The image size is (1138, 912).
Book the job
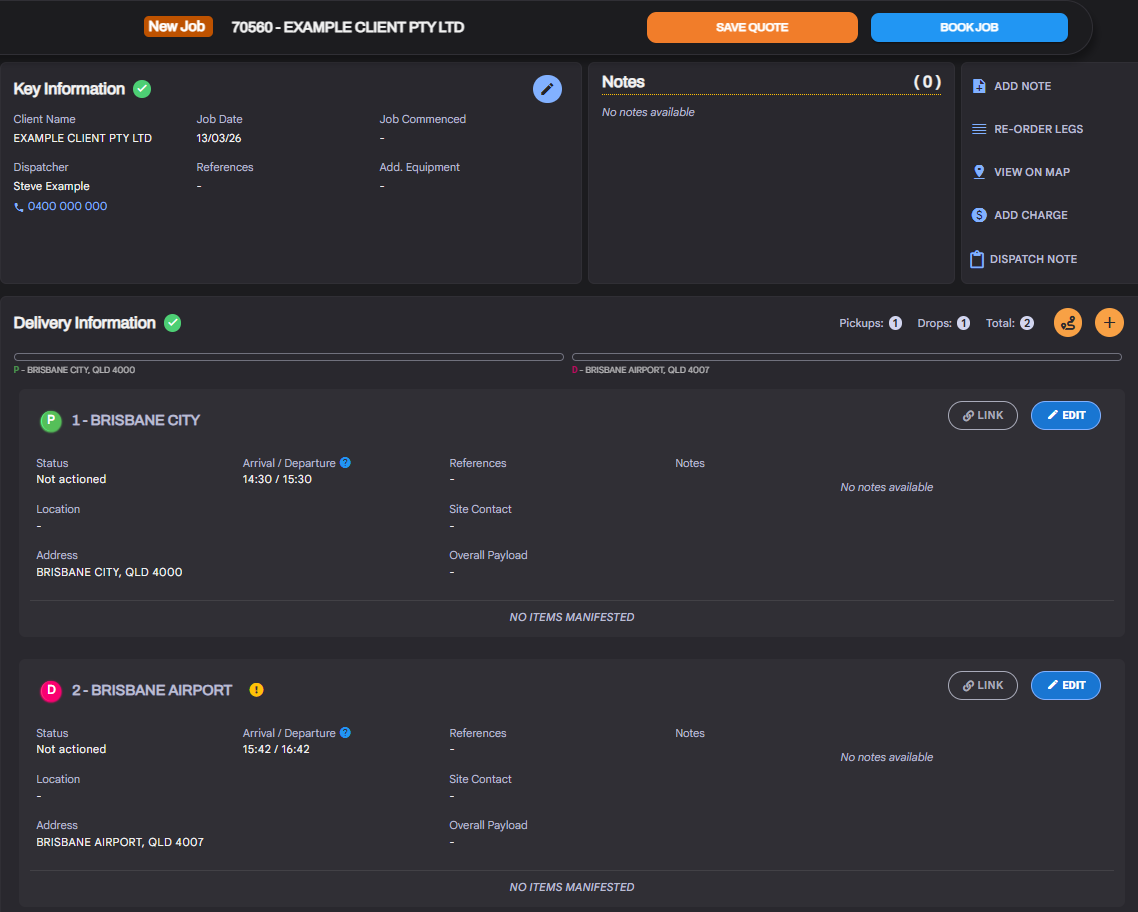pos(969,28)
